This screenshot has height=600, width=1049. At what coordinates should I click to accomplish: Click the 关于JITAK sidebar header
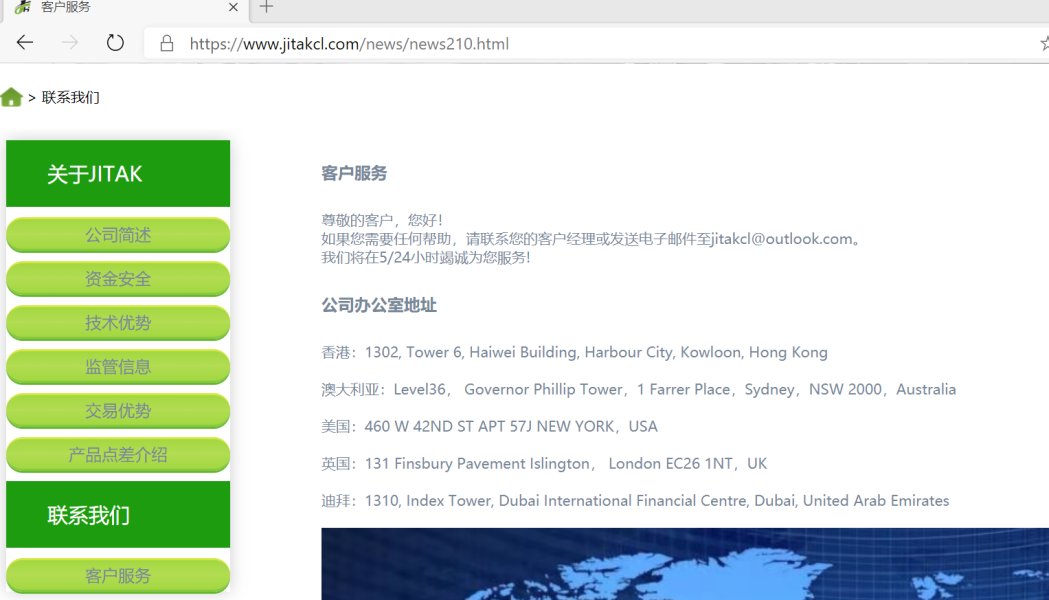pos(118,174)
